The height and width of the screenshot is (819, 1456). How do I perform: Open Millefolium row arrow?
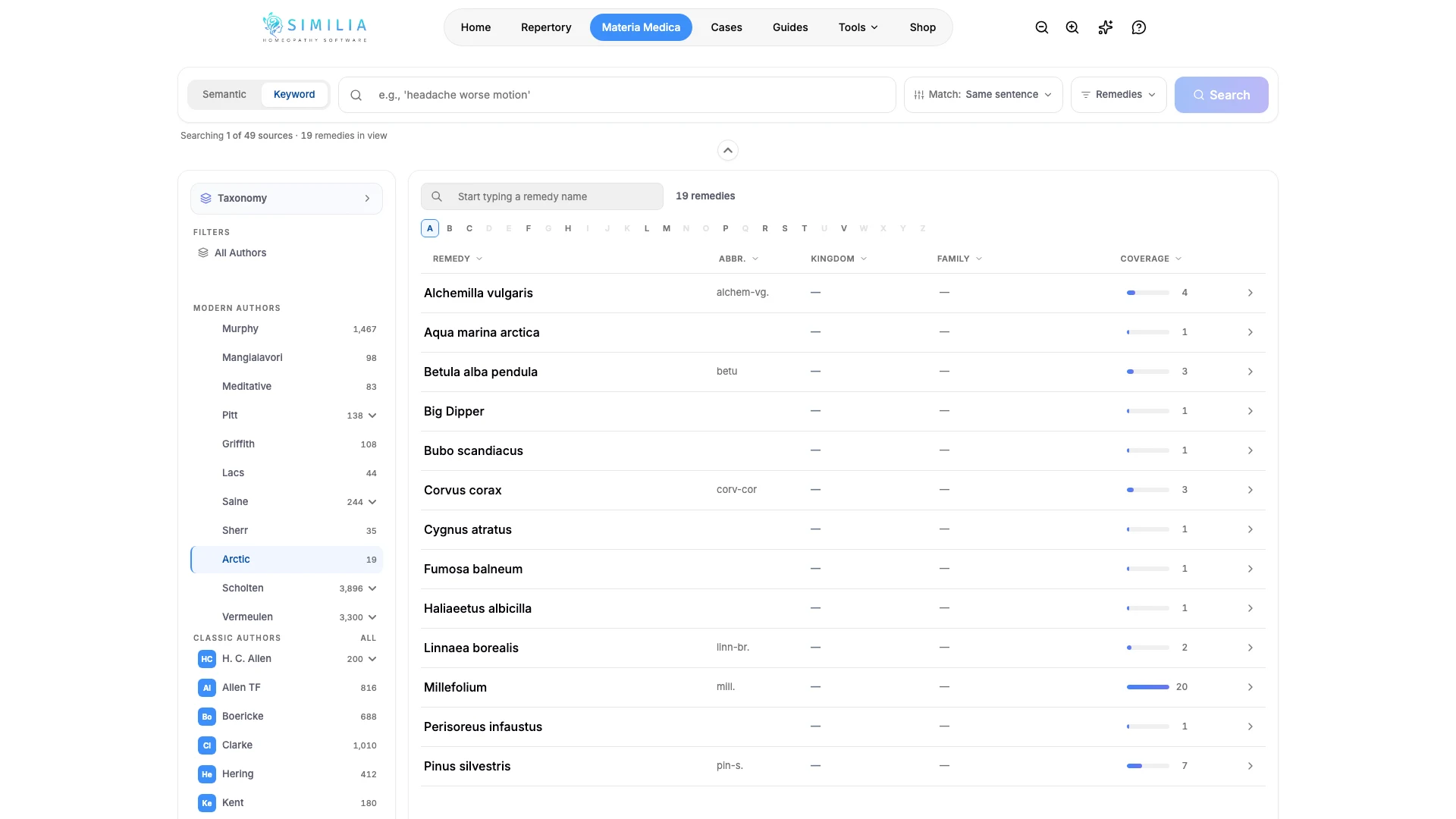pyautogui.click(x=1250, y=687)
